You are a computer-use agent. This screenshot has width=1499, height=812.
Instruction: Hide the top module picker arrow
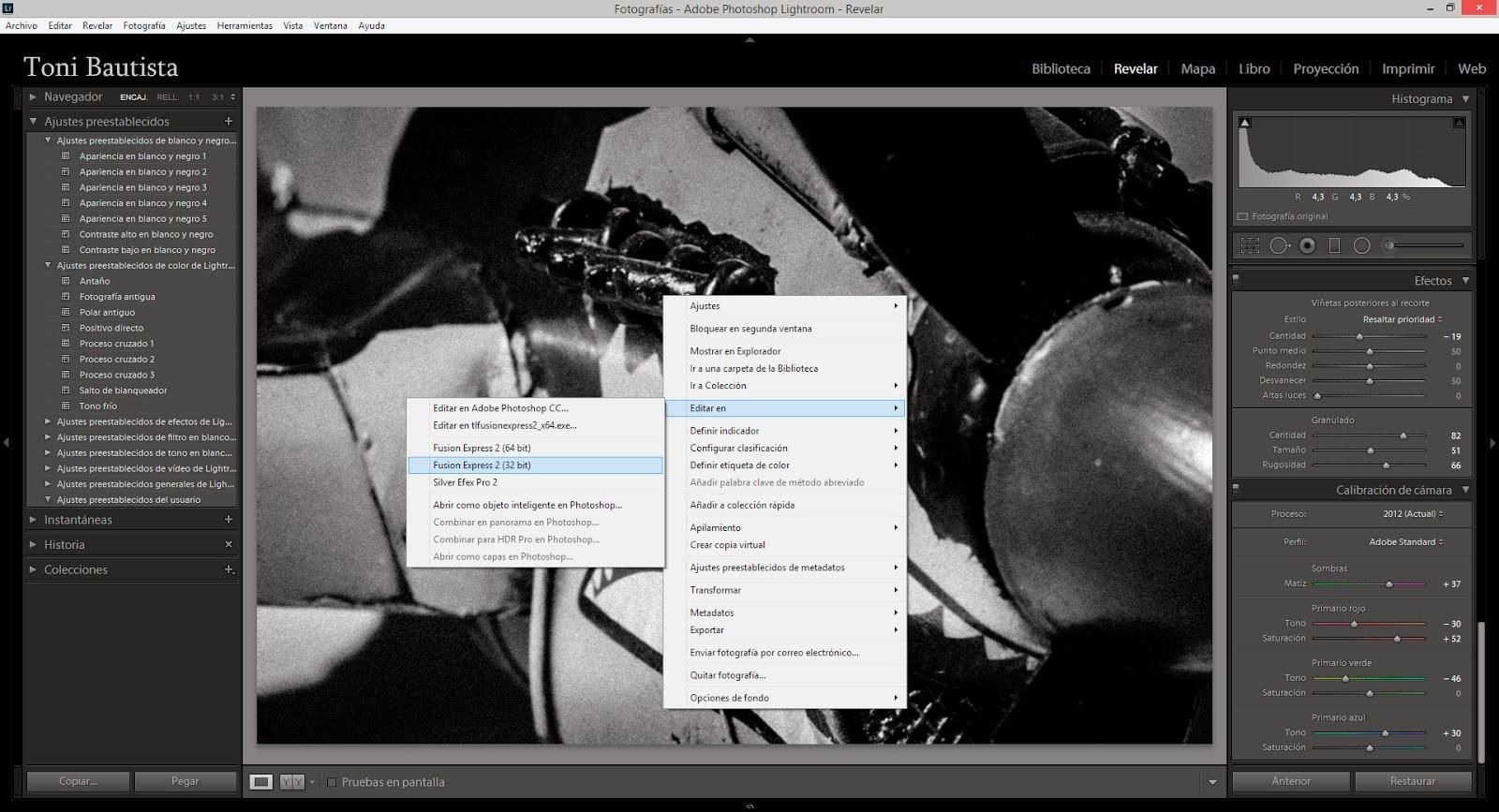pos(749,40)
